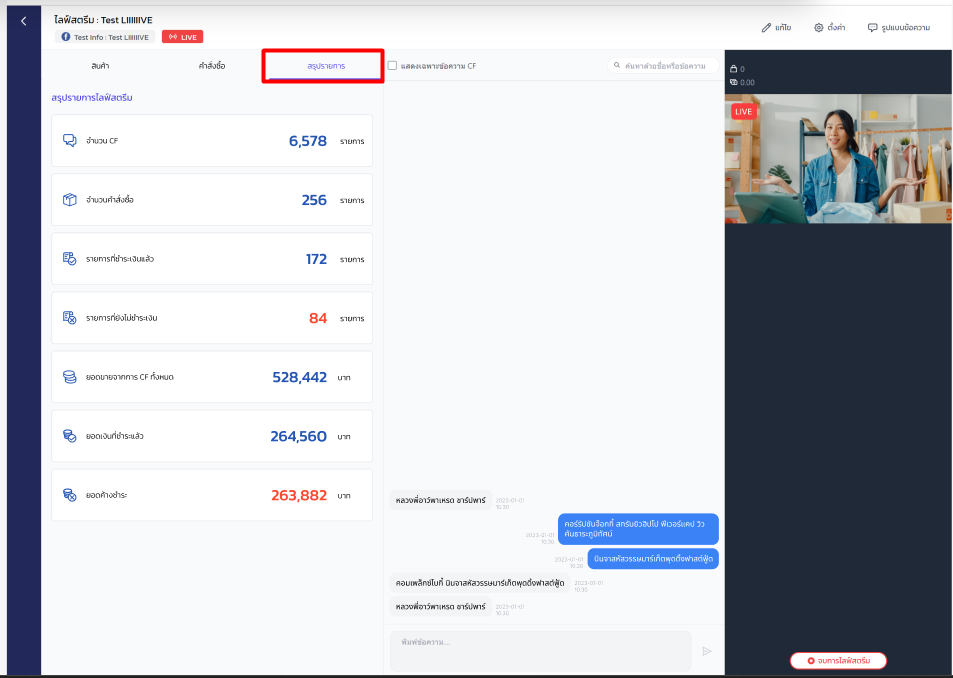Click the paid-list icon beside รายการที่ชำระเงินแล้ว
953x678 pixels.
(70, 259)
